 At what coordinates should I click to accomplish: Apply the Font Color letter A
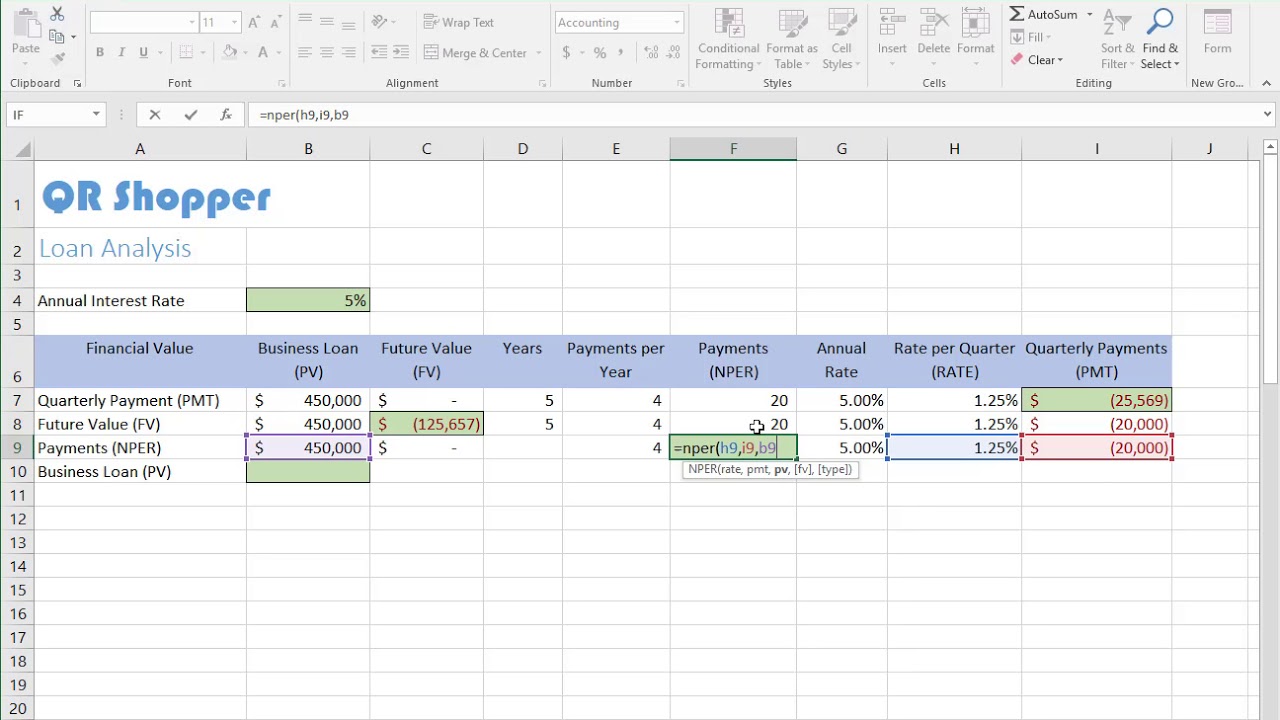(x=263, y=53)
